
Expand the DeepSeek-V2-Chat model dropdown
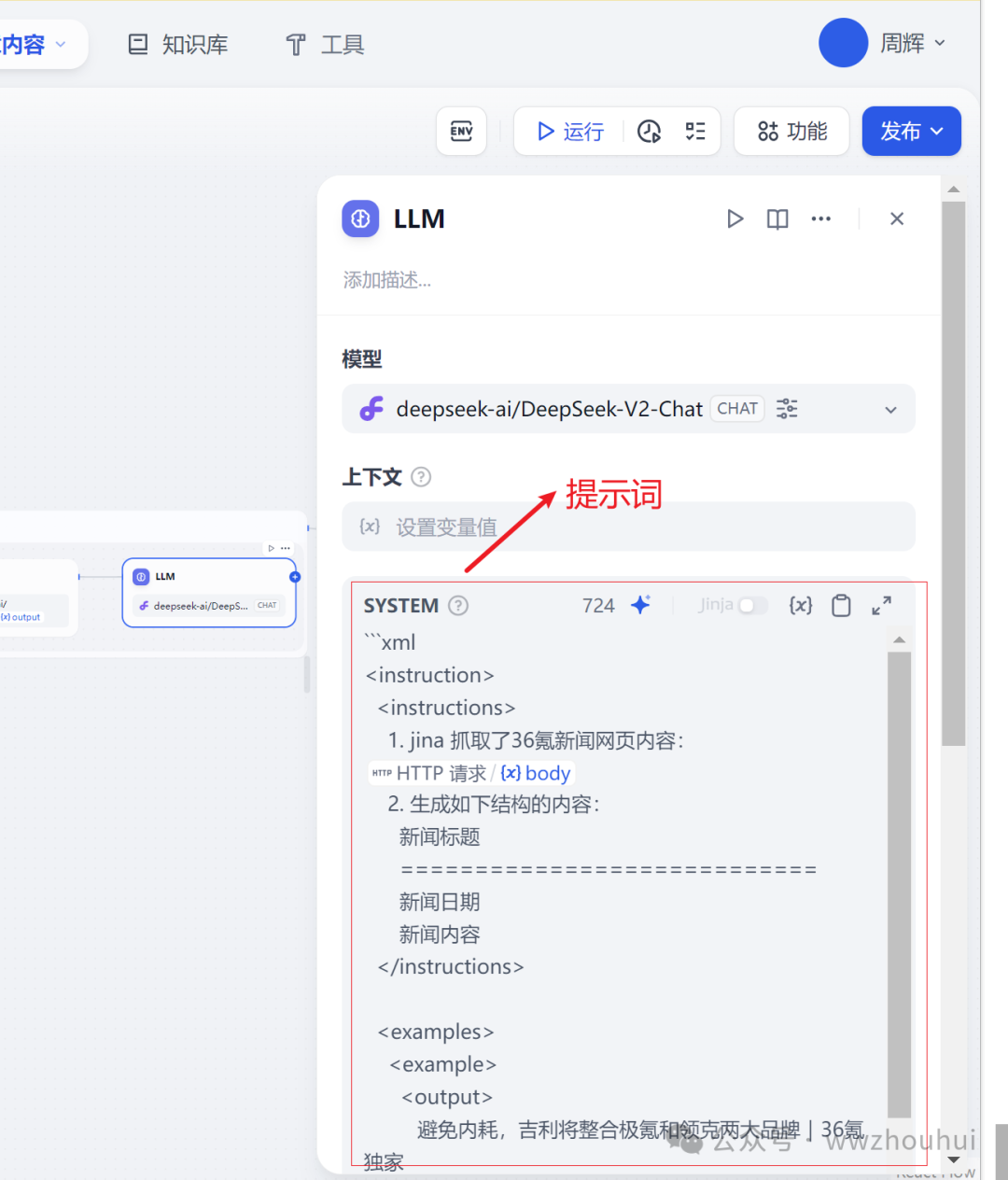point(890,410)
